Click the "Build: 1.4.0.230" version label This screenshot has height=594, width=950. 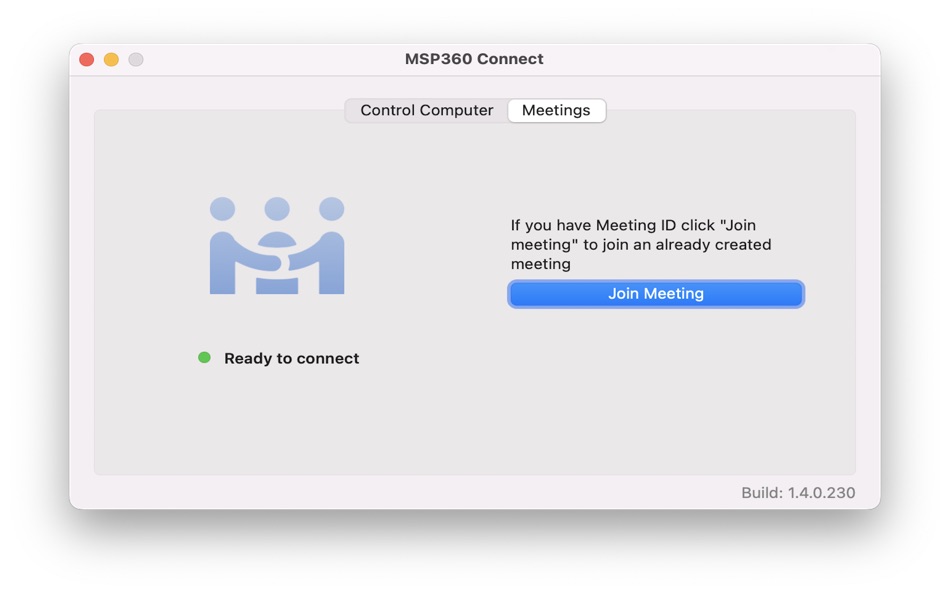tap(798, 493)
